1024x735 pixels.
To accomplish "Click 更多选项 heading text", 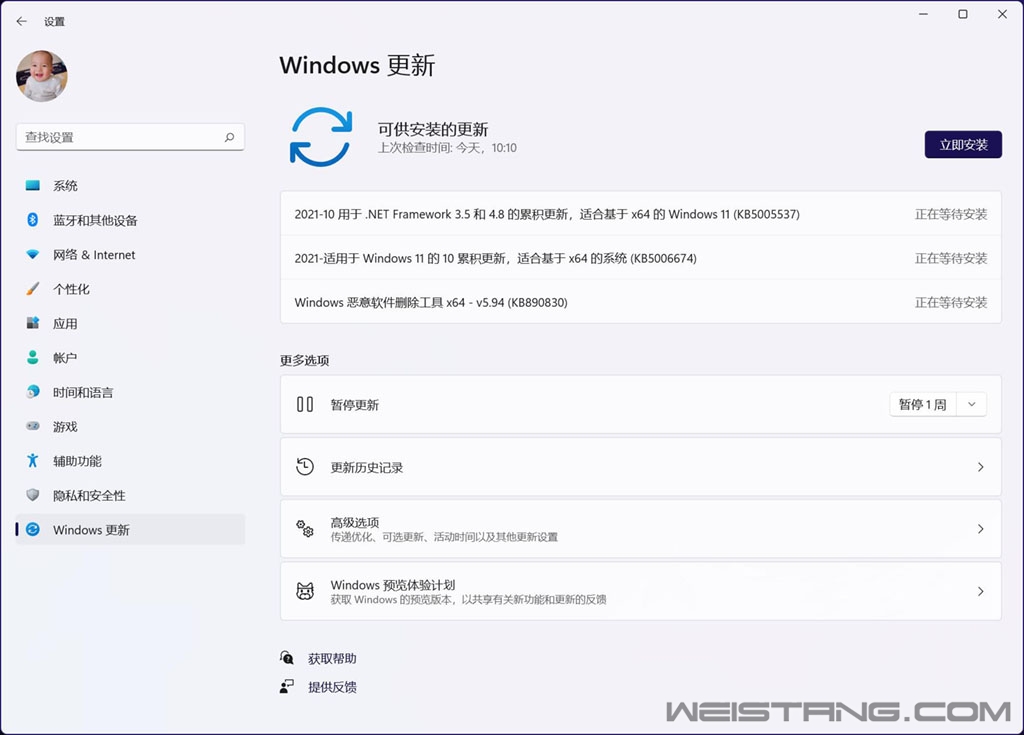I will pyautogui.click(x=304, y=360).
